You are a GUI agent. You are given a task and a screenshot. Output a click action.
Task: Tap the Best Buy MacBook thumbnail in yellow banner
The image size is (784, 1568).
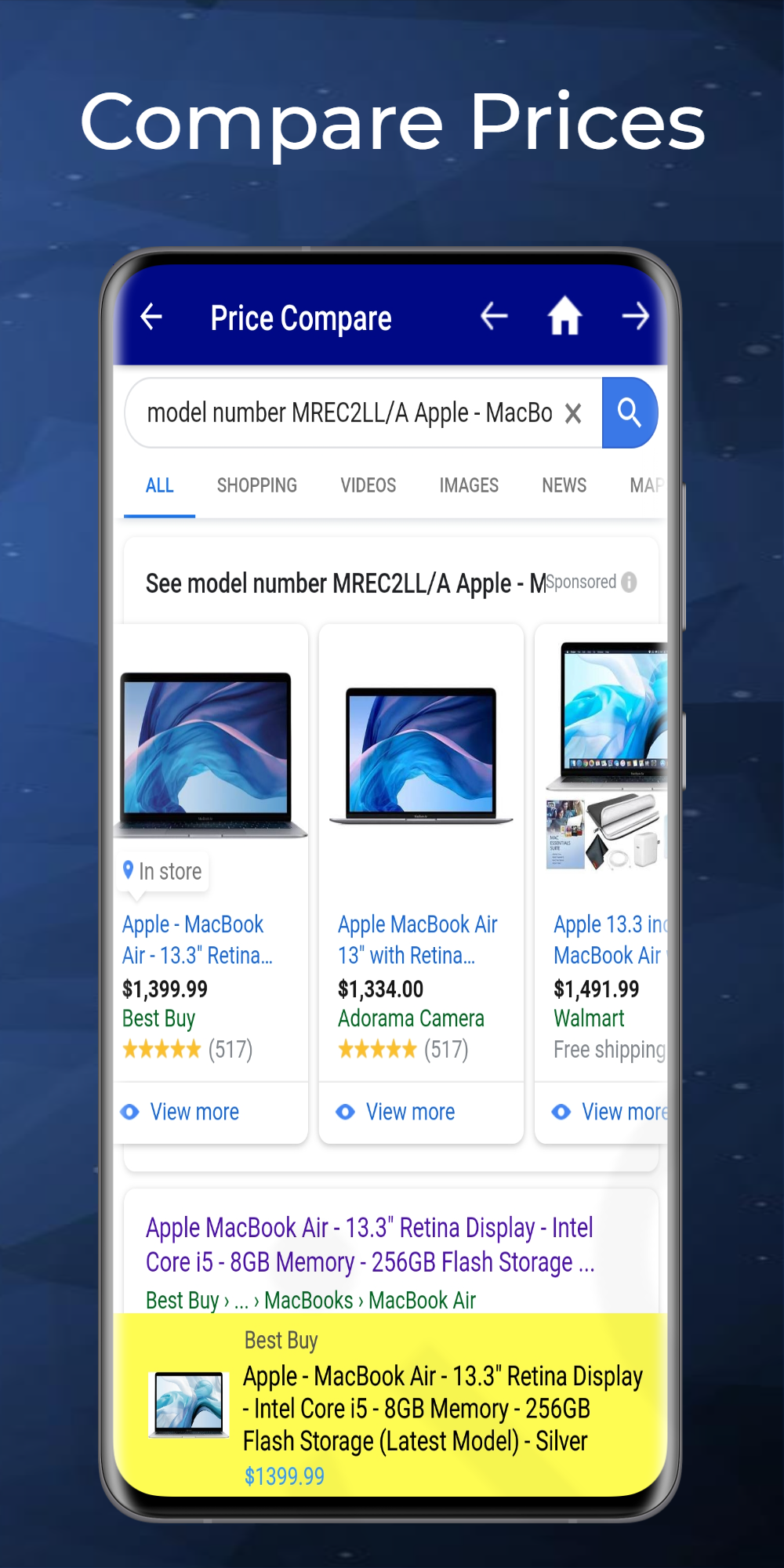pos(188,1404)
